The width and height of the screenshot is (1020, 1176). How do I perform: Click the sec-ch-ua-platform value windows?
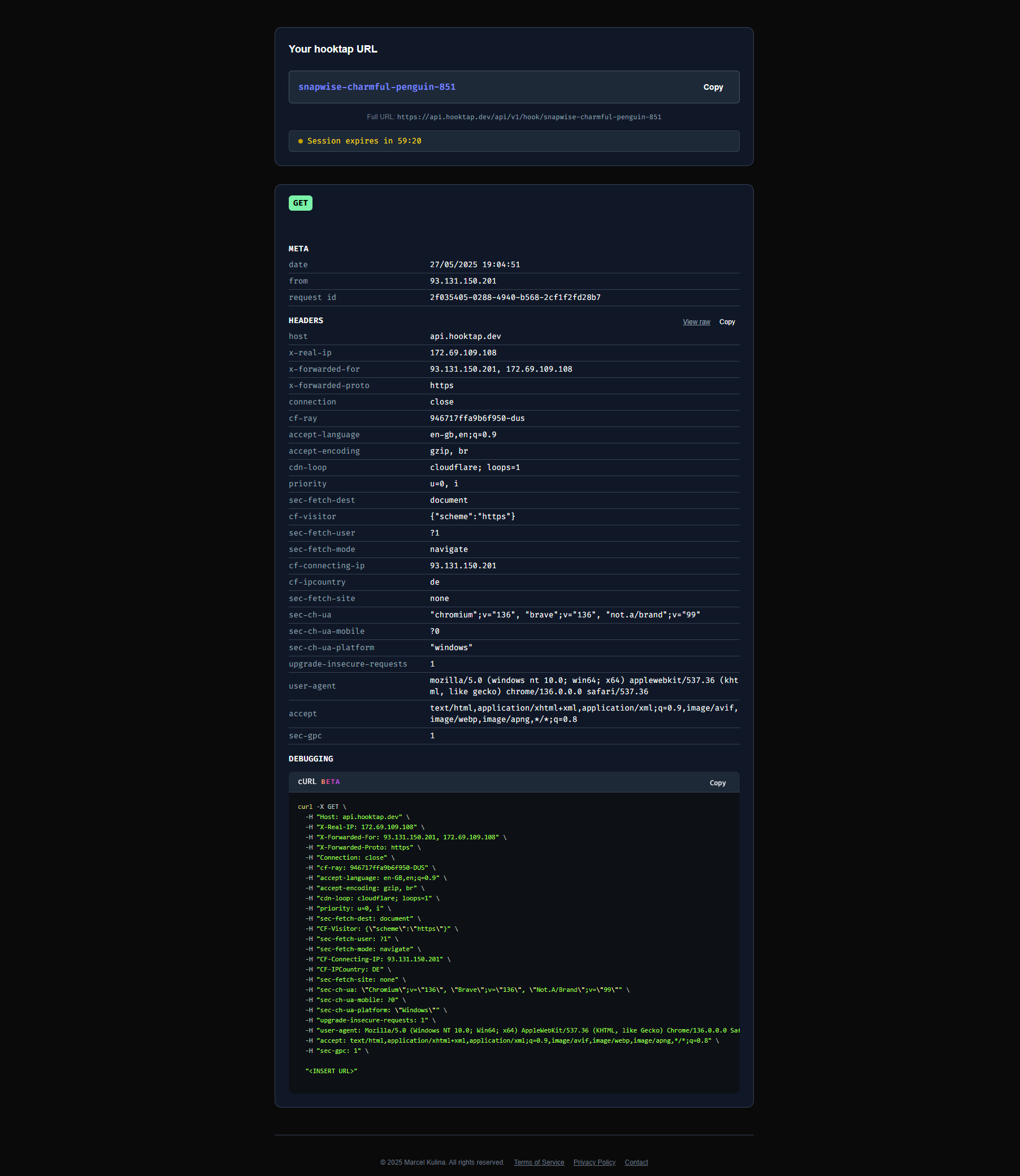point(451,648)
